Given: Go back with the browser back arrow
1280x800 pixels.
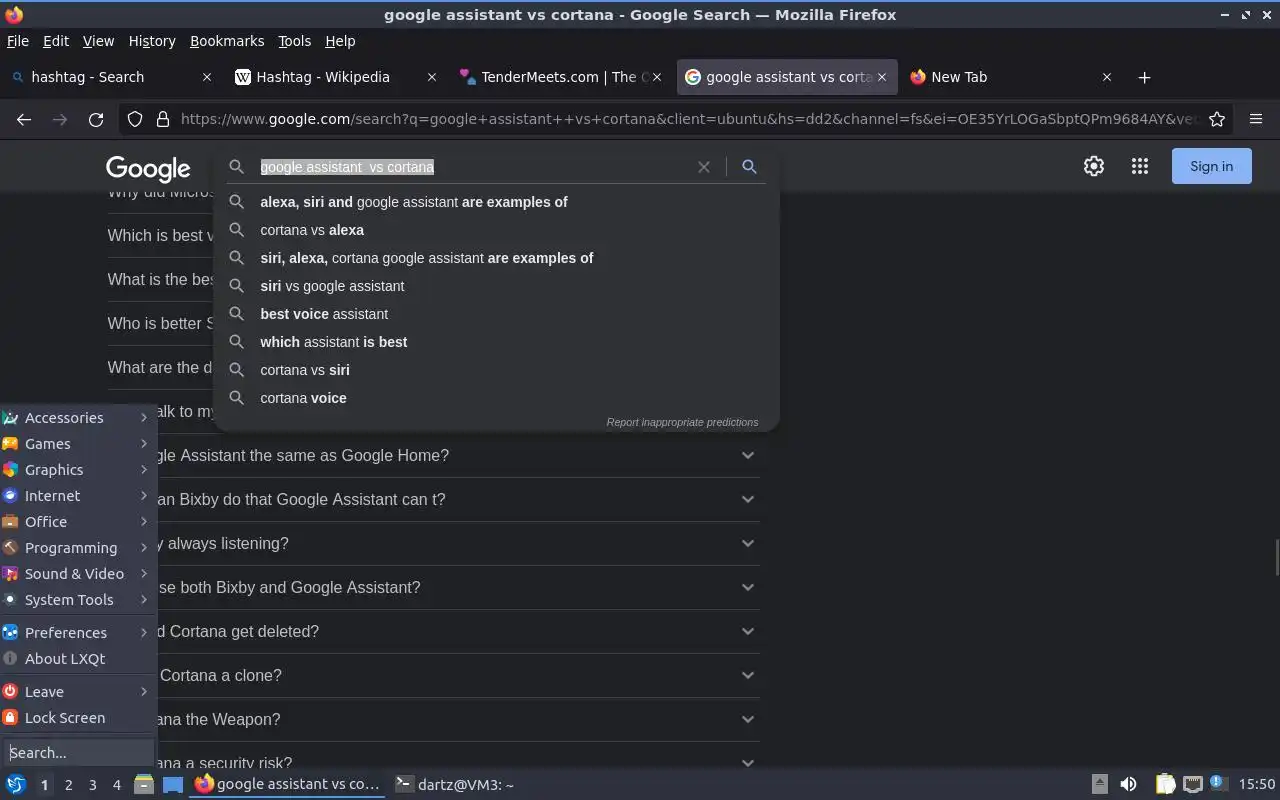Looking at the screenshot, I should pyautogui.click(x=24, y=119).
